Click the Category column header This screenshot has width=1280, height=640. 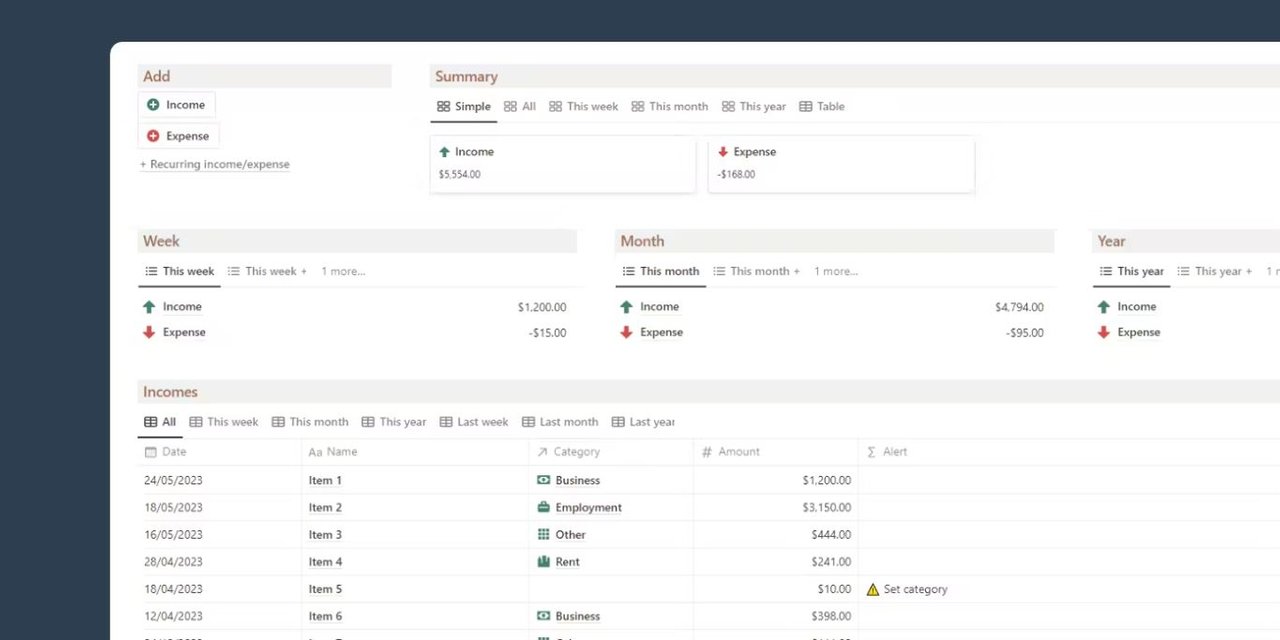click(611, 452)
